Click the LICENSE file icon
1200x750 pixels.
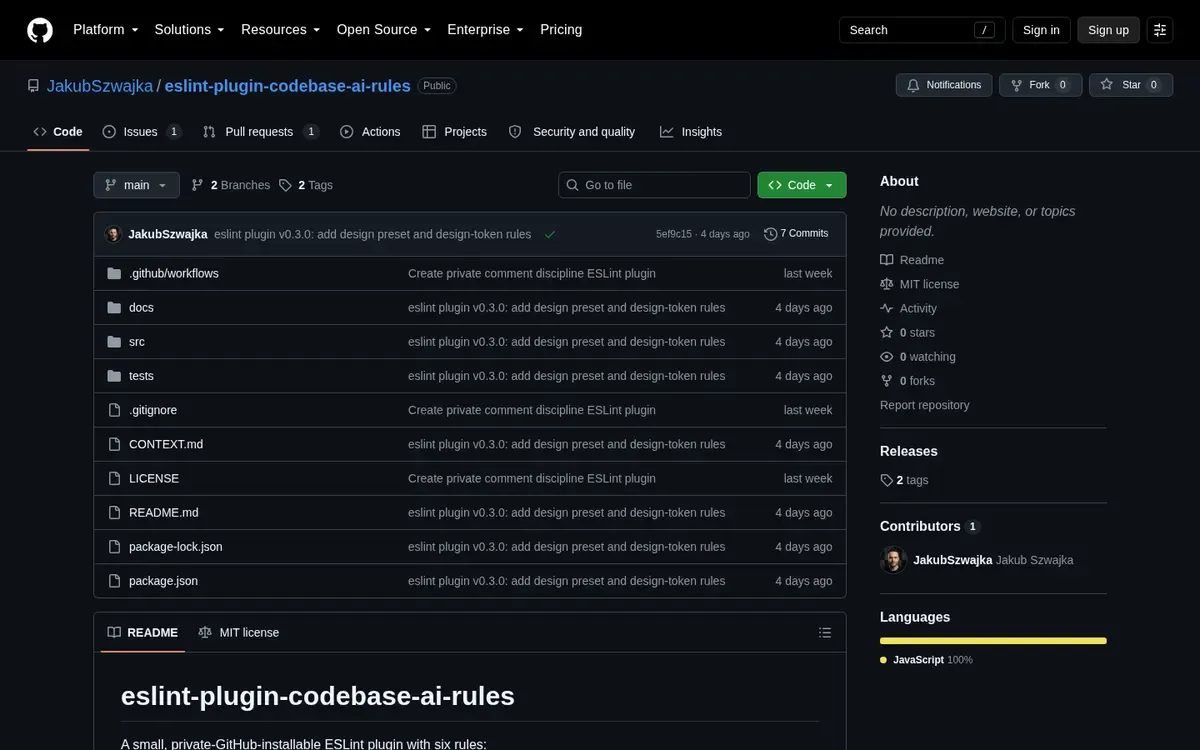[x=114, y=478]
